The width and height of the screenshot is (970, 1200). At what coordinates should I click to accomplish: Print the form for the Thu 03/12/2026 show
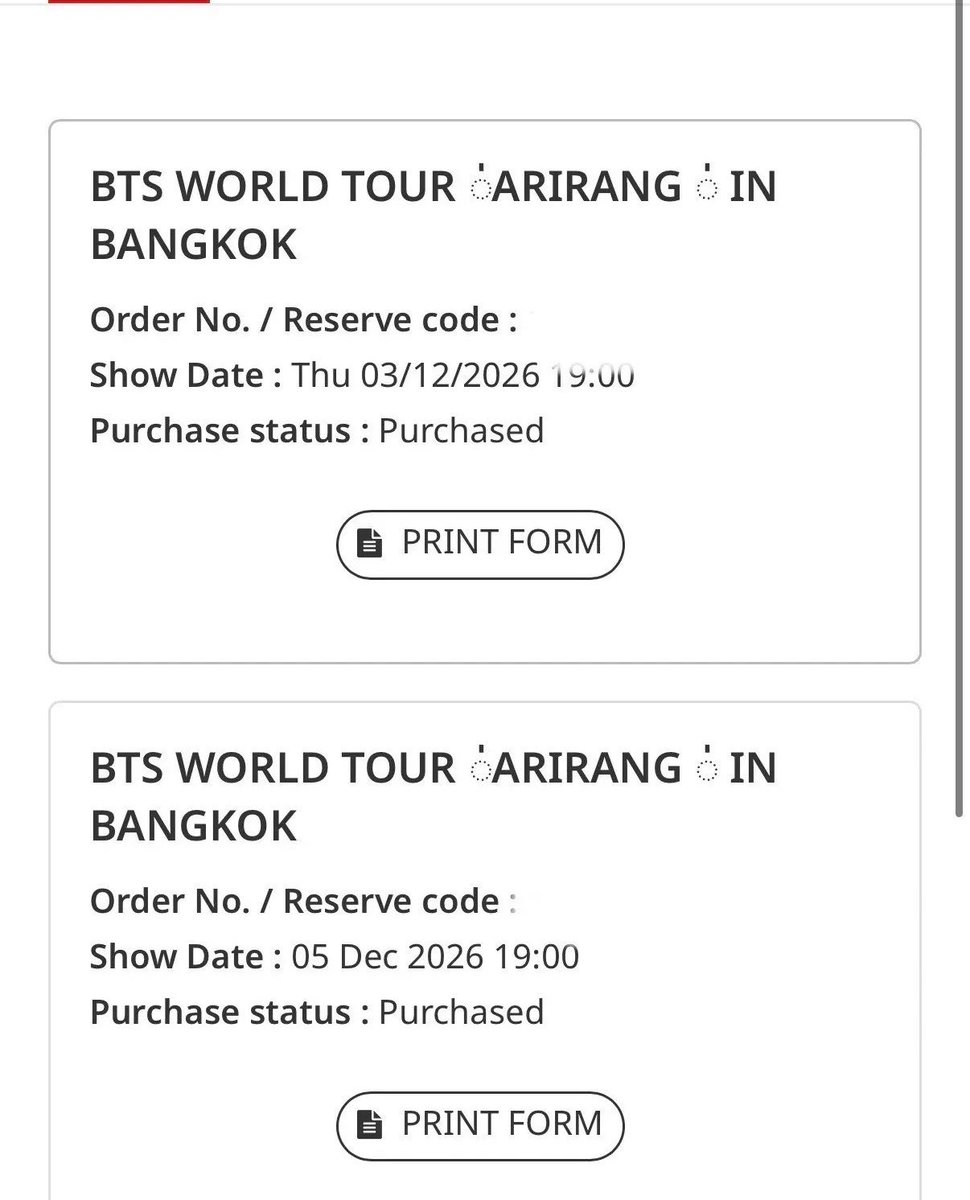(x=480, y=545)
